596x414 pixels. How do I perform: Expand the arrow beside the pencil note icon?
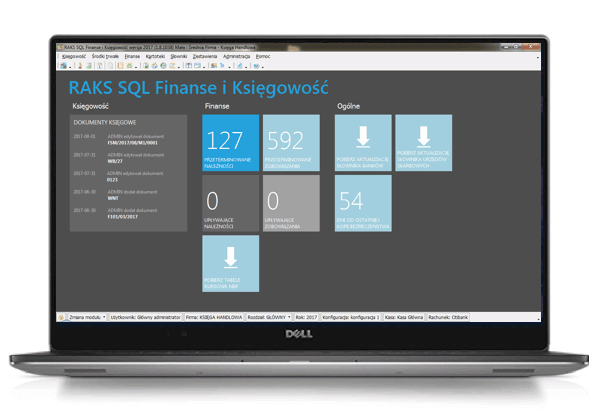pos(246,67)
